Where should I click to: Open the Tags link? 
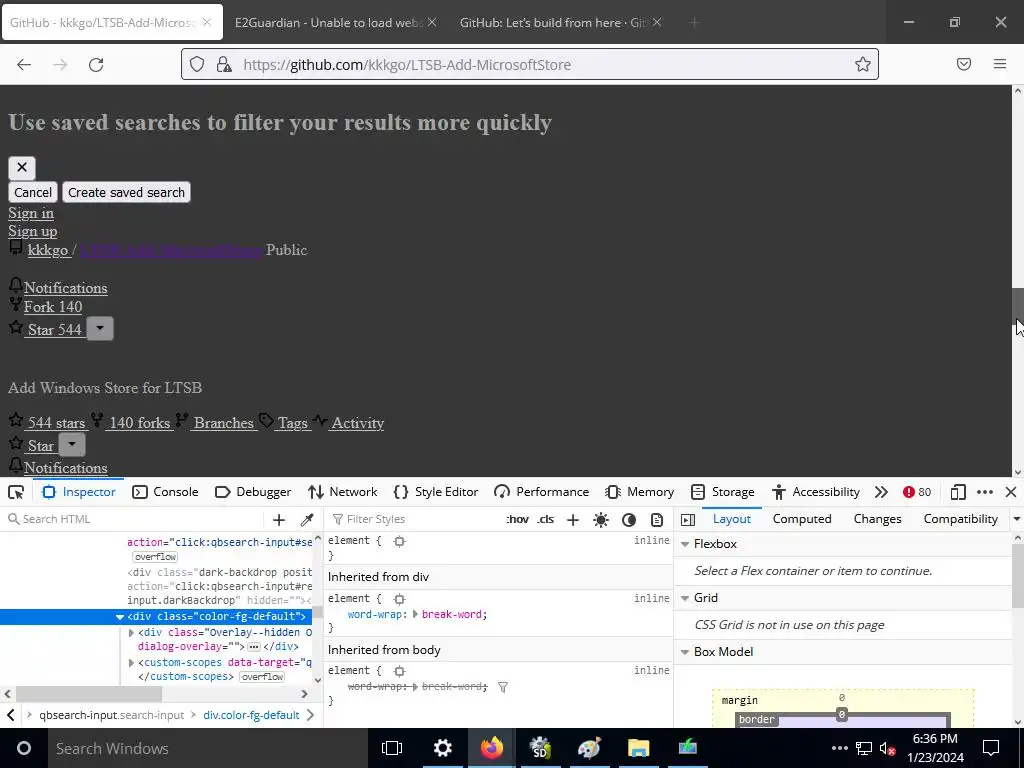coord(293,423)
